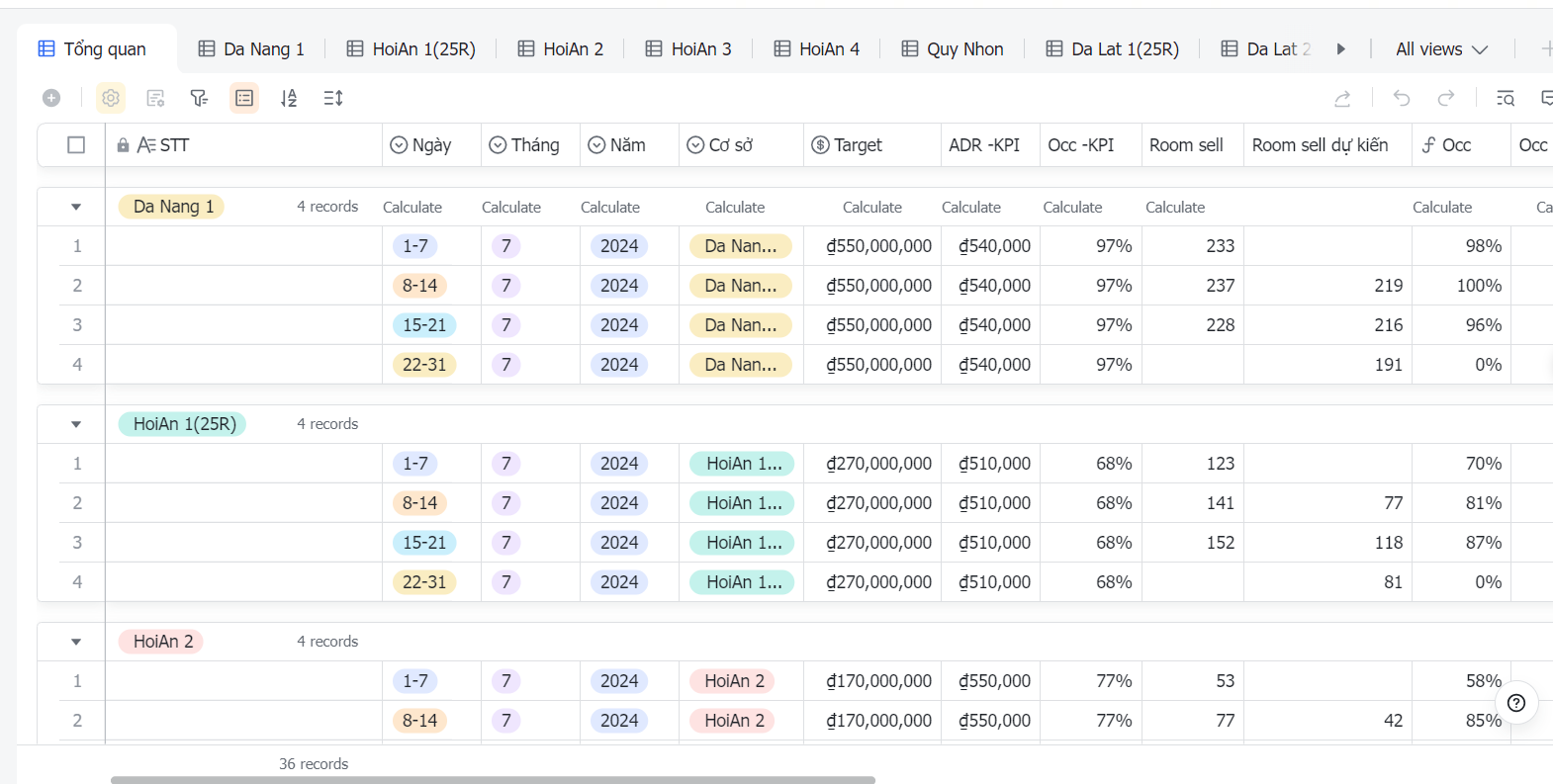The width and height of the screenshot is (1553, 784).
Task: Click the pink HoiAn 2 tag in row 1
Action: [734, 681]
